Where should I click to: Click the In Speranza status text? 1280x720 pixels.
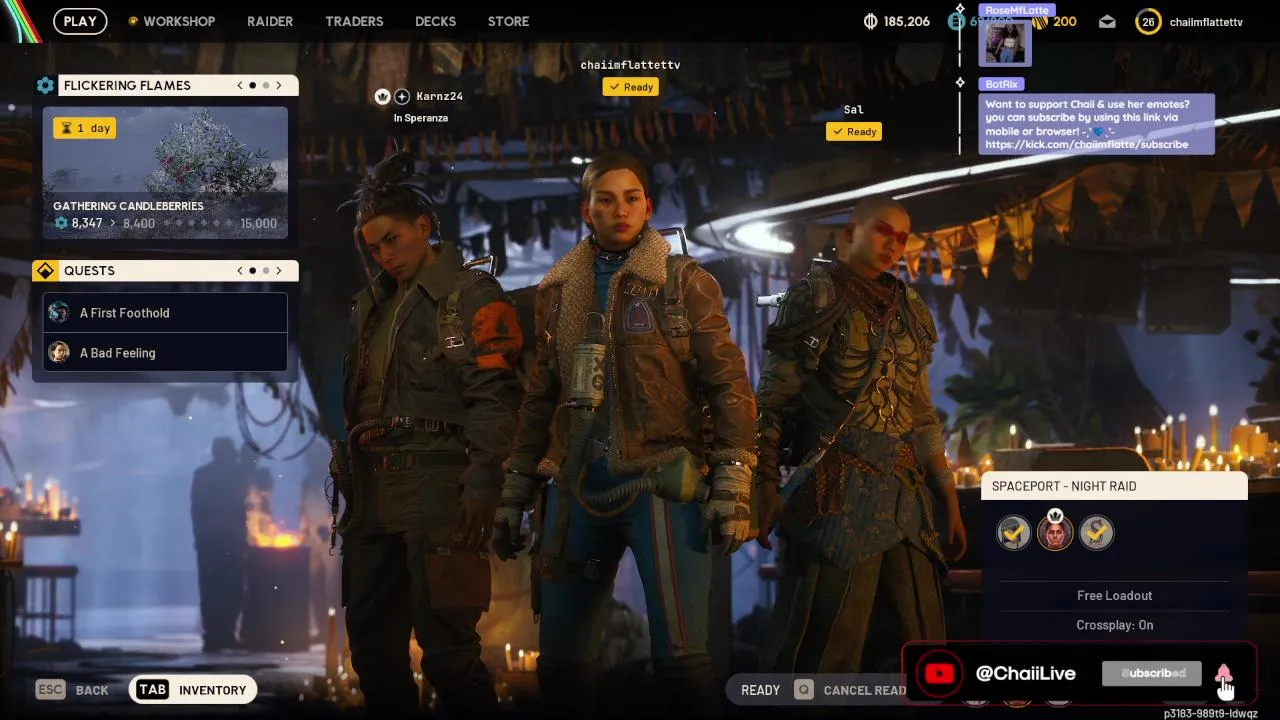point(421,118)
